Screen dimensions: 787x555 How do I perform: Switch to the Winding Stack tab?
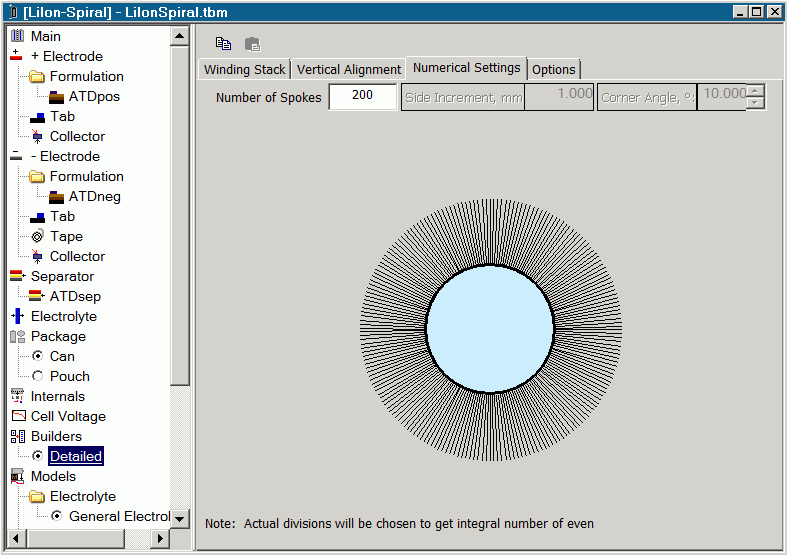pos(244,70)
